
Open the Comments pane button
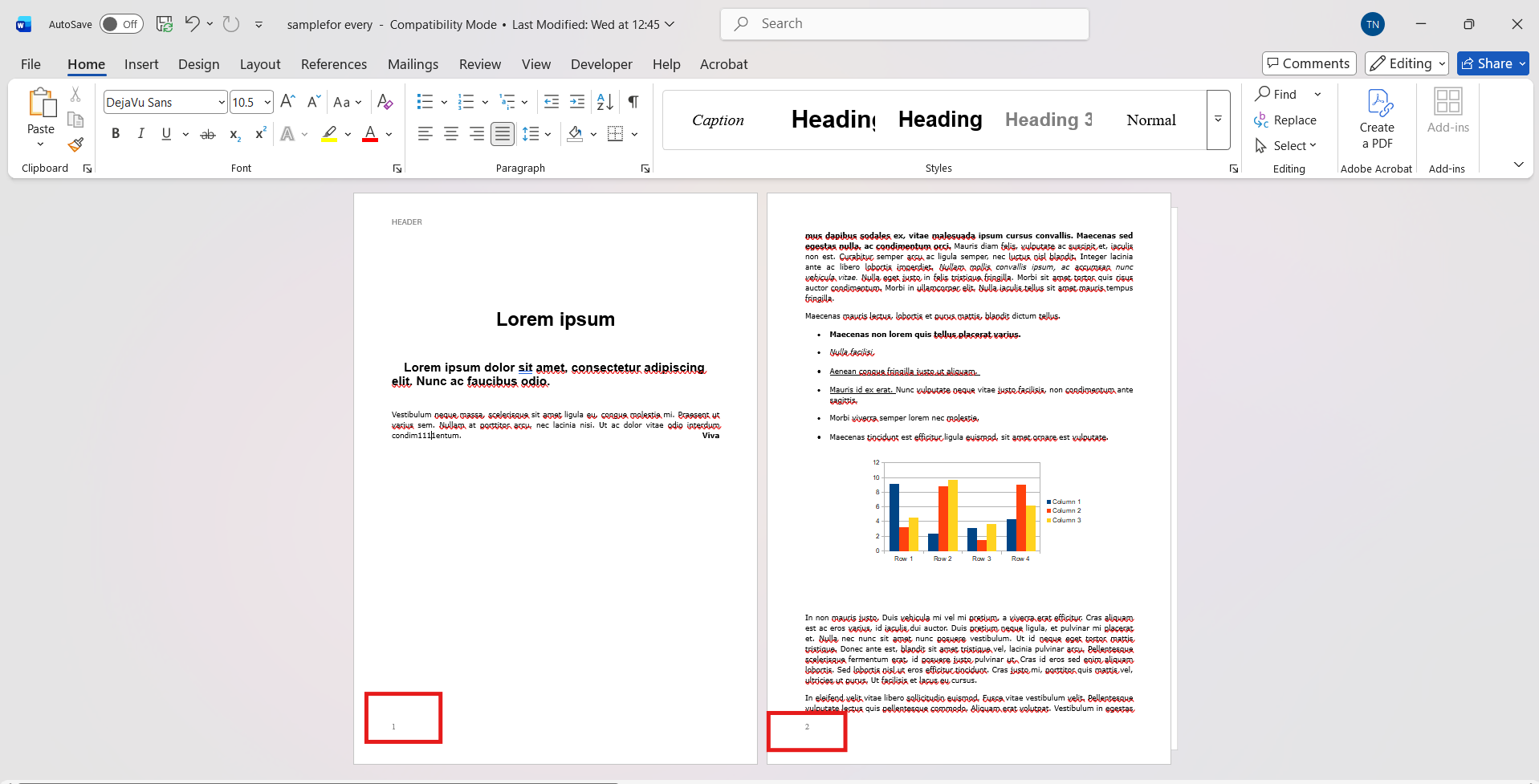(x=1309, y=63)
